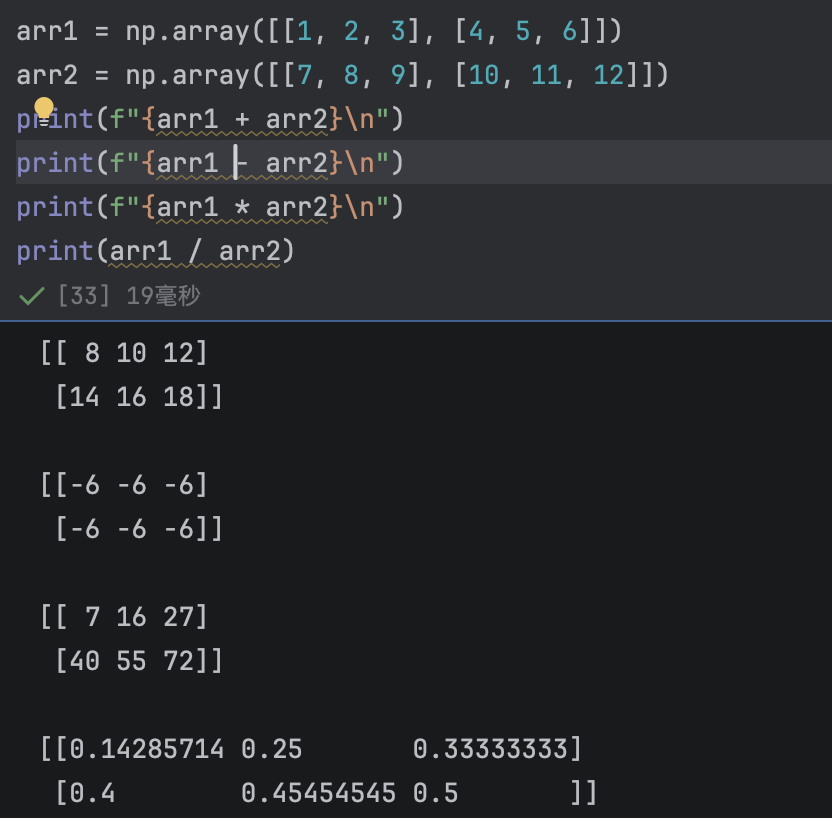Click output row [[ 8 10 12]
This screenshot has width=832, height=818.
coord(124,353)
